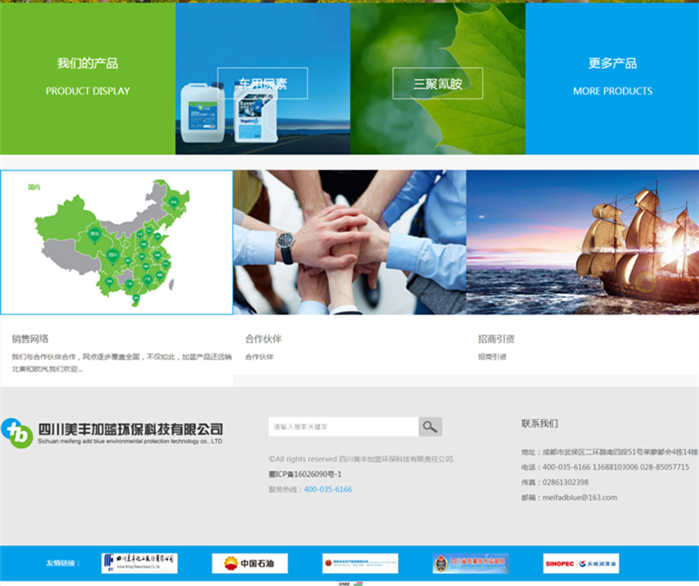The width and height of the screenshot is (699, 586).
Task: Open the fourth friendly-link badge logo
Action: (x=470, y=563)
